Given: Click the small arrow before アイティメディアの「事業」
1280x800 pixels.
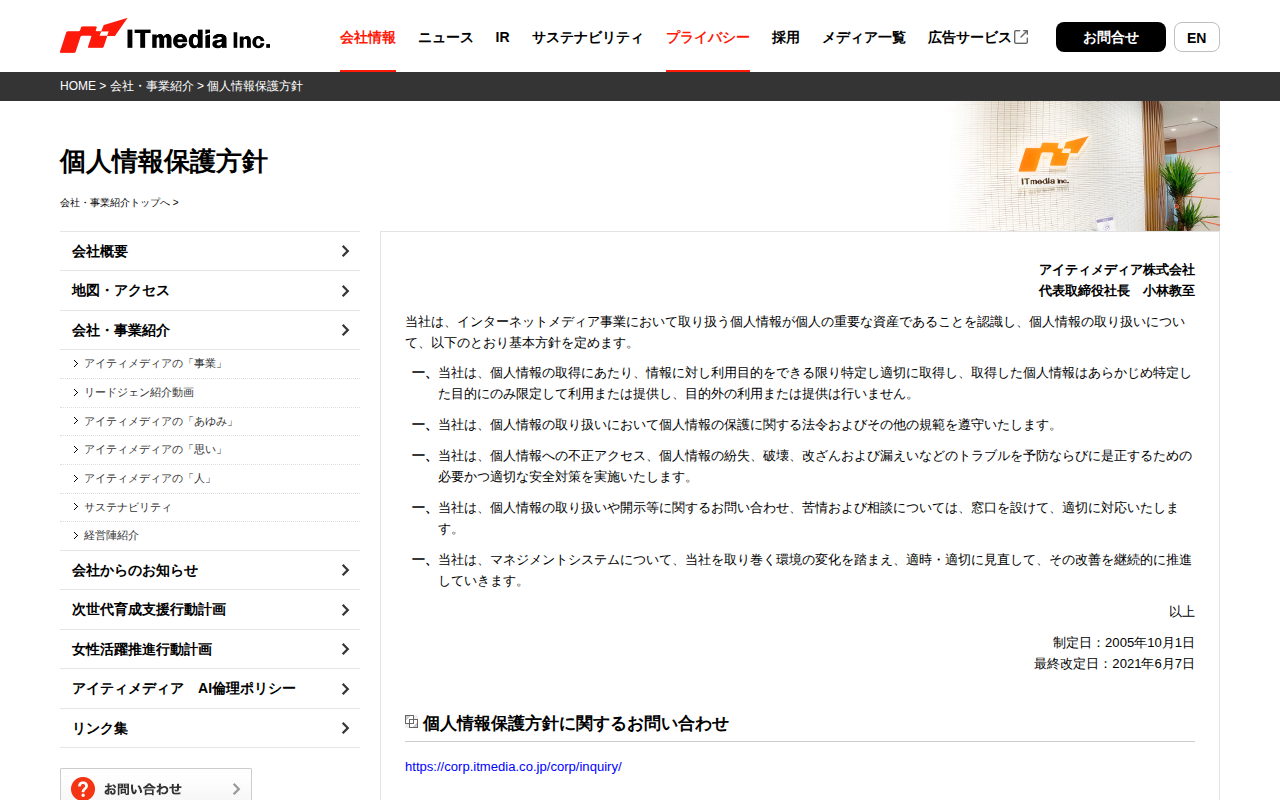Looking at the screenshot, I should pos(76,364).
